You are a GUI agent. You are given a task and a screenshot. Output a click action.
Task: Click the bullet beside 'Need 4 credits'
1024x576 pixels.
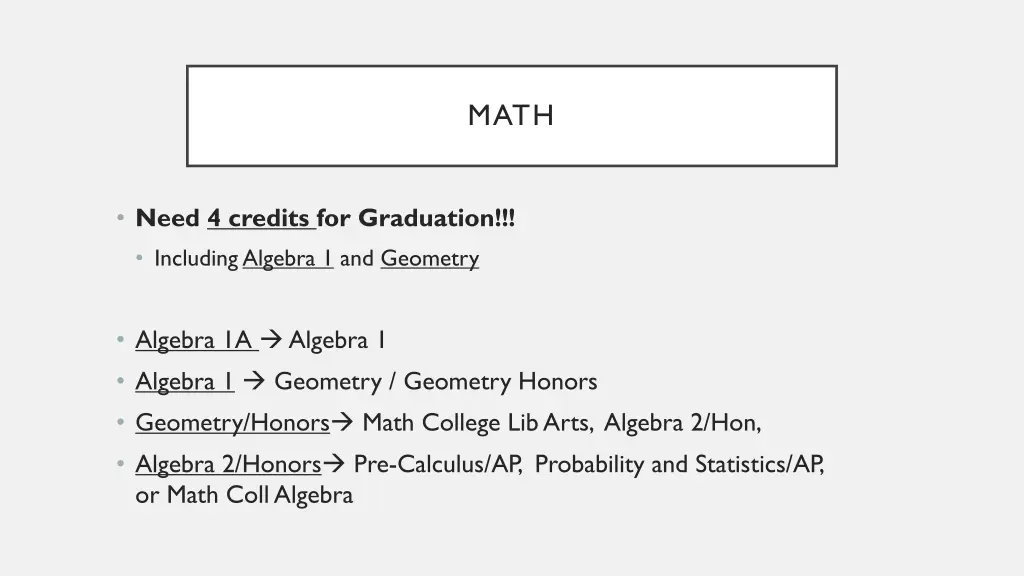point(120,217)
